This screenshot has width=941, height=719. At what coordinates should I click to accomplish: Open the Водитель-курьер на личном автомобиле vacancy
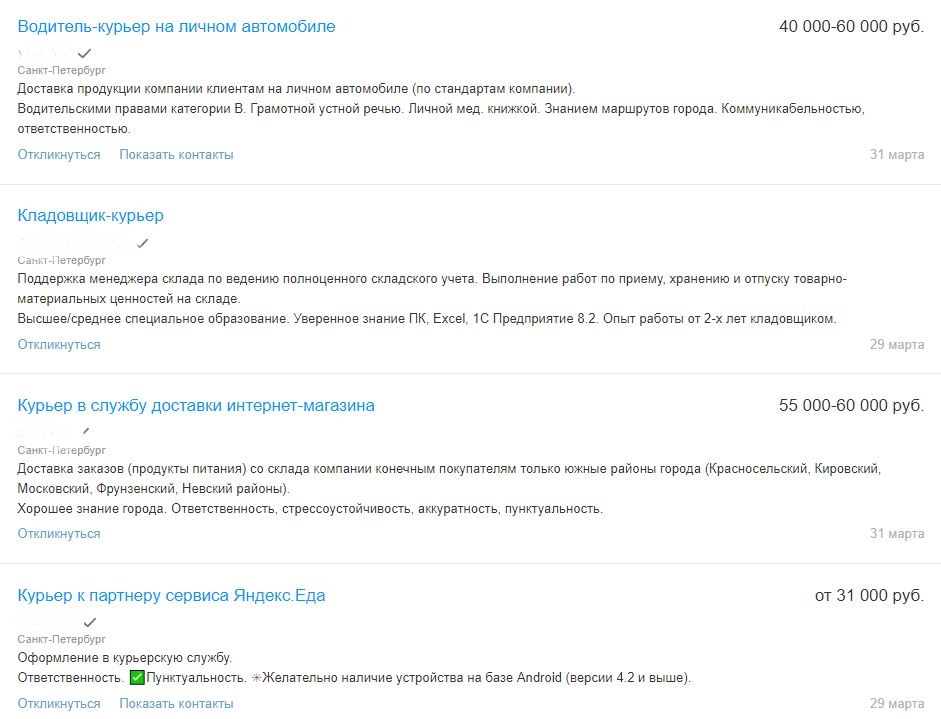(176, 26)
